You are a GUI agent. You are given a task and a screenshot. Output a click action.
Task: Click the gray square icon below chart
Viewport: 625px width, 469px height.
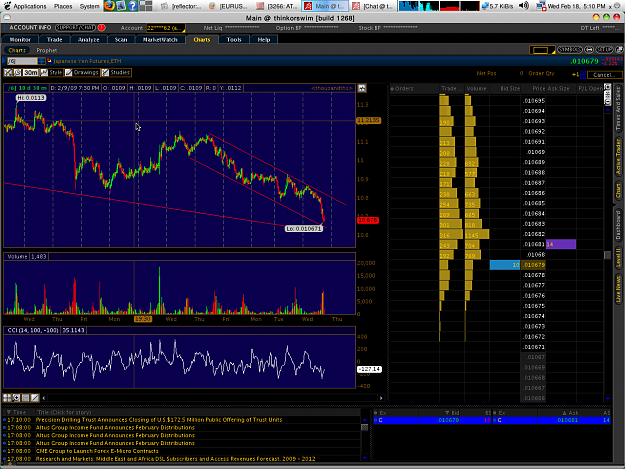(x=26, y=398)
